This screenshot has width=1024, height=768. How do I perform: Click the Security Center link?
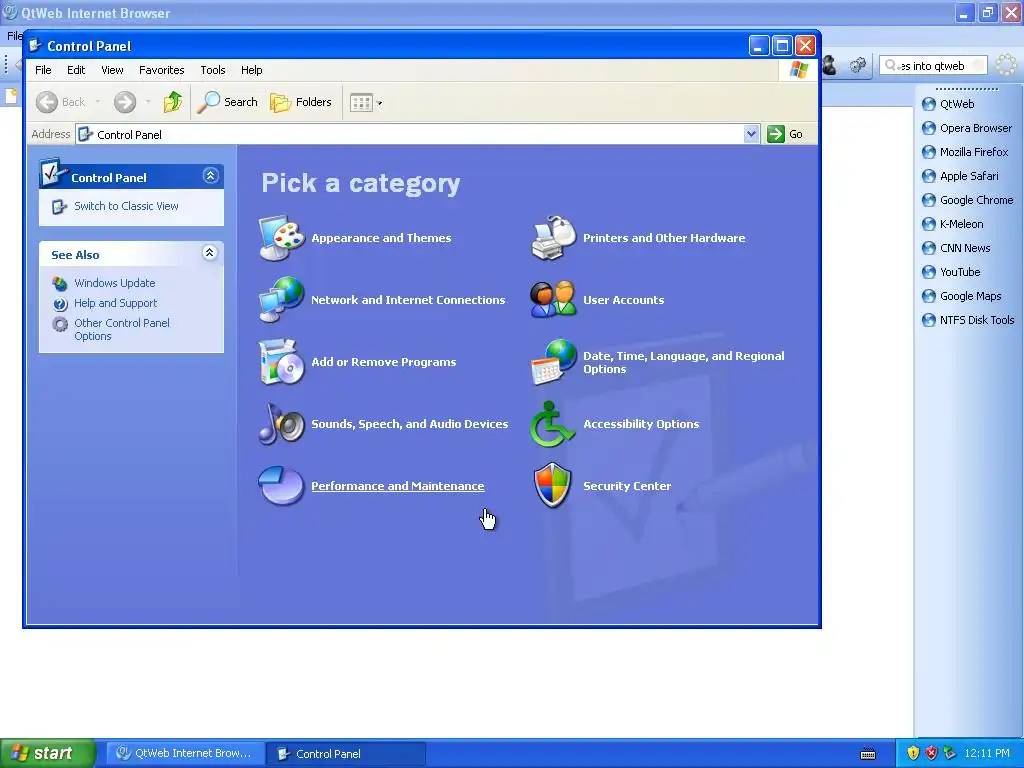tap(627, 486)
